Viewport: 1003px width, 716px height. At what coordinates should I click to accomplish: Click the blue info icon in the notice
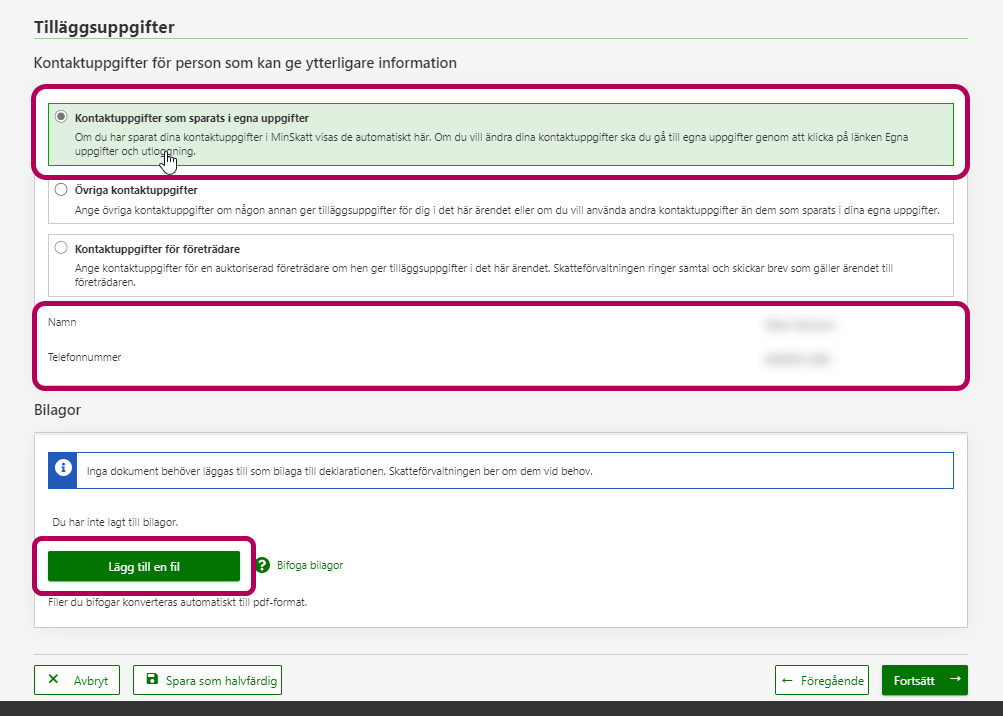click(x=63, y=469)
